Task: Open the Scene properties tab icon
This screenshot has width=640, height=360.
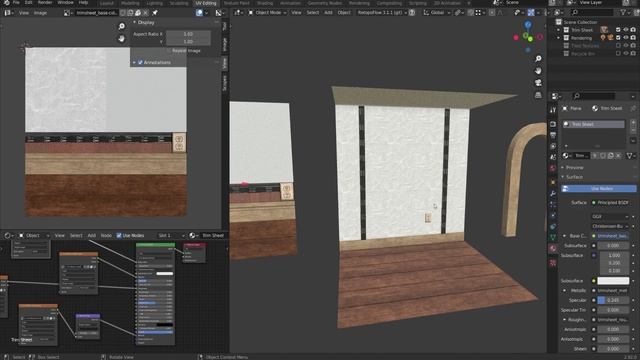Action: pyautogui.click(x=553, y=157)
